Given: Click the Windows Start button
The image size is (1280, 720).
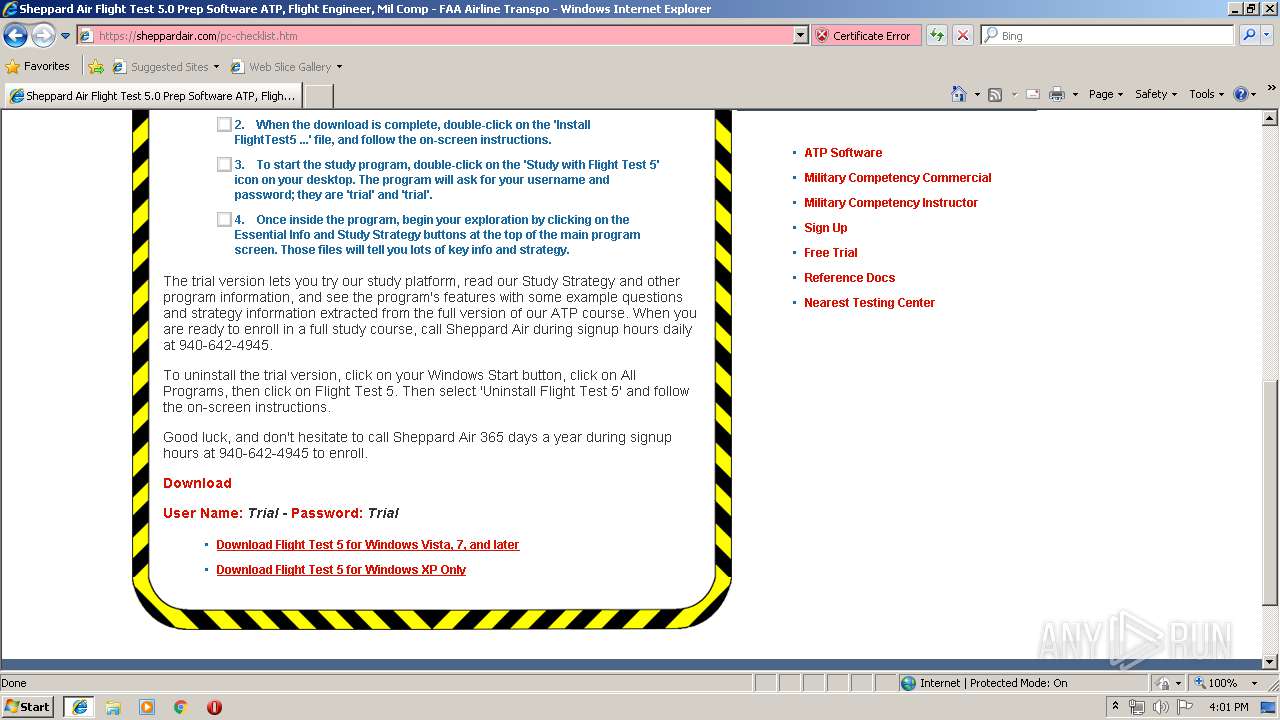Looking at the screenshot, I should coord(28,706).
